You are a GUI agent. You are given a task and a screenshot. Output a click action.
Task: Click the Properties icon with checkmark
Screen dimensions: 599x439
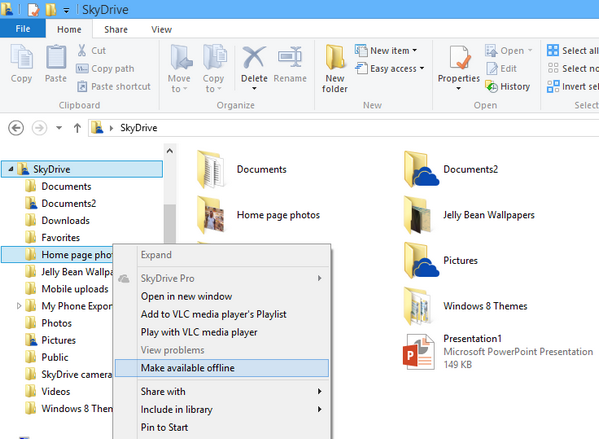(x=459, y=58)
